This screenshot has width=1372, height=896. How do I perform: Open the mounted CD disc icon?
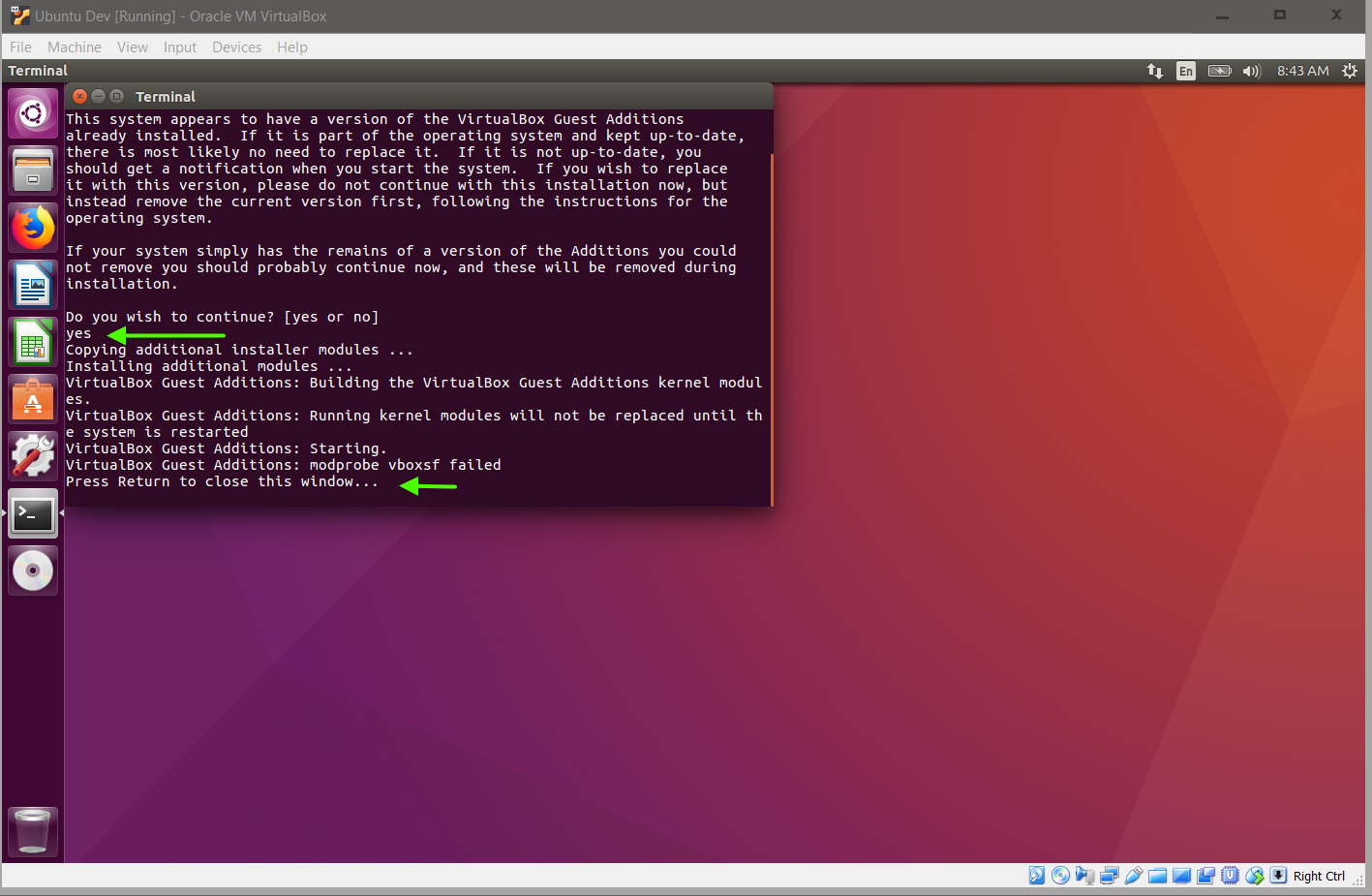click(x=33, y=571)
